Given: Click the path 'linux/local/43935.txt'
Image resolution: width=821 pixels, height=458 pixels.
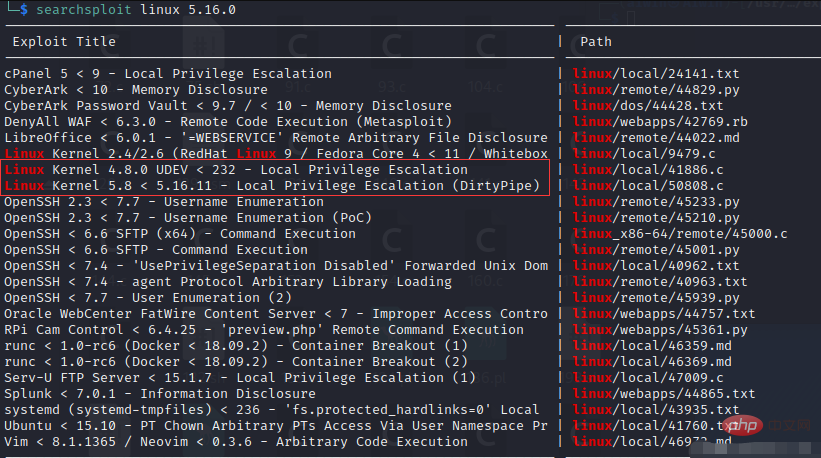Looking at the screenshot, I should pos(656,409).
